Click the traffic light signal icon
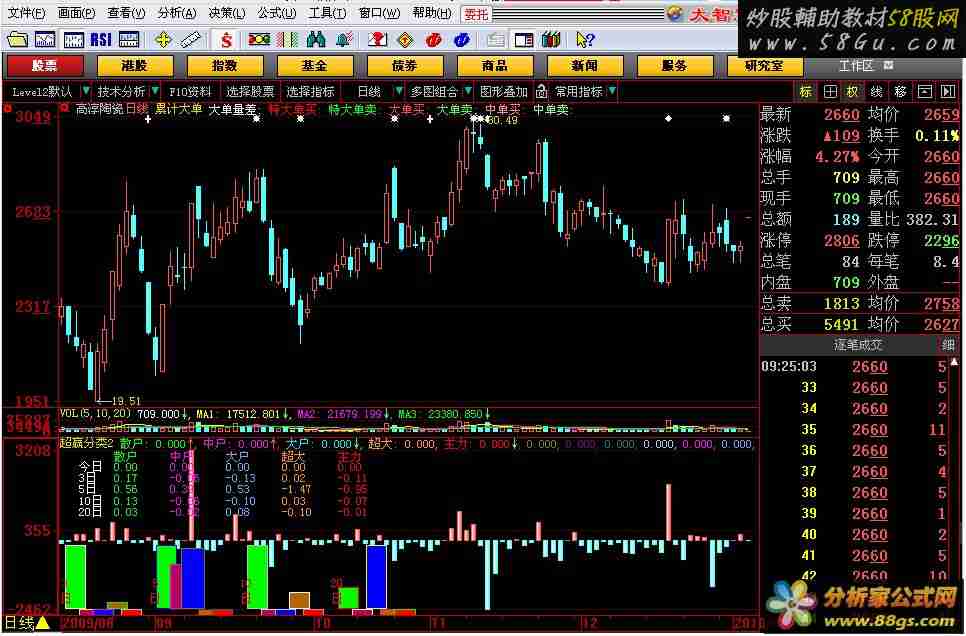The height and width of the screenshot is (636, 966). (x=259, y=40)
